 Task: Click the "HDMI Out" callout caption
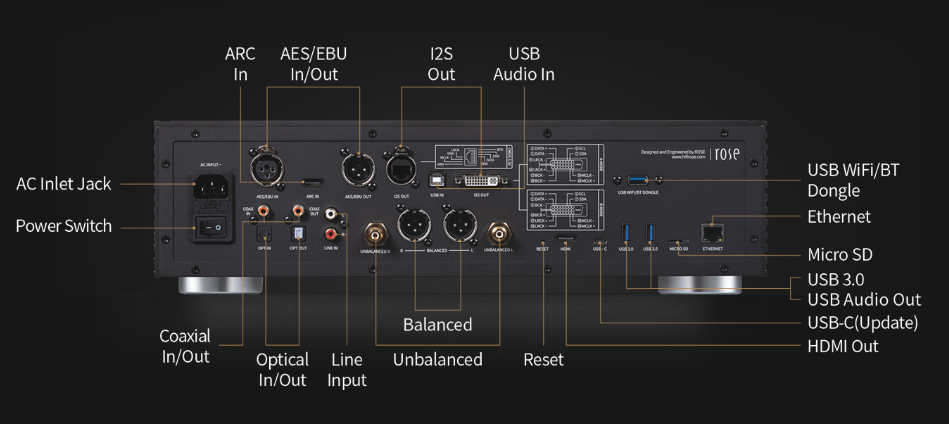click(842, 346)
